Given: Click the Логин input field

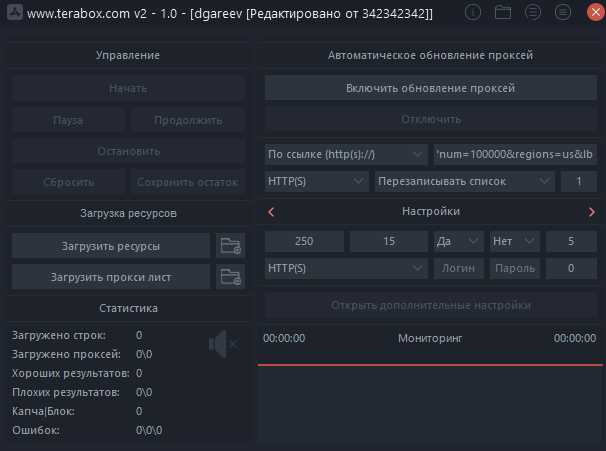Looking at the screenshot, I should [459, 268].
